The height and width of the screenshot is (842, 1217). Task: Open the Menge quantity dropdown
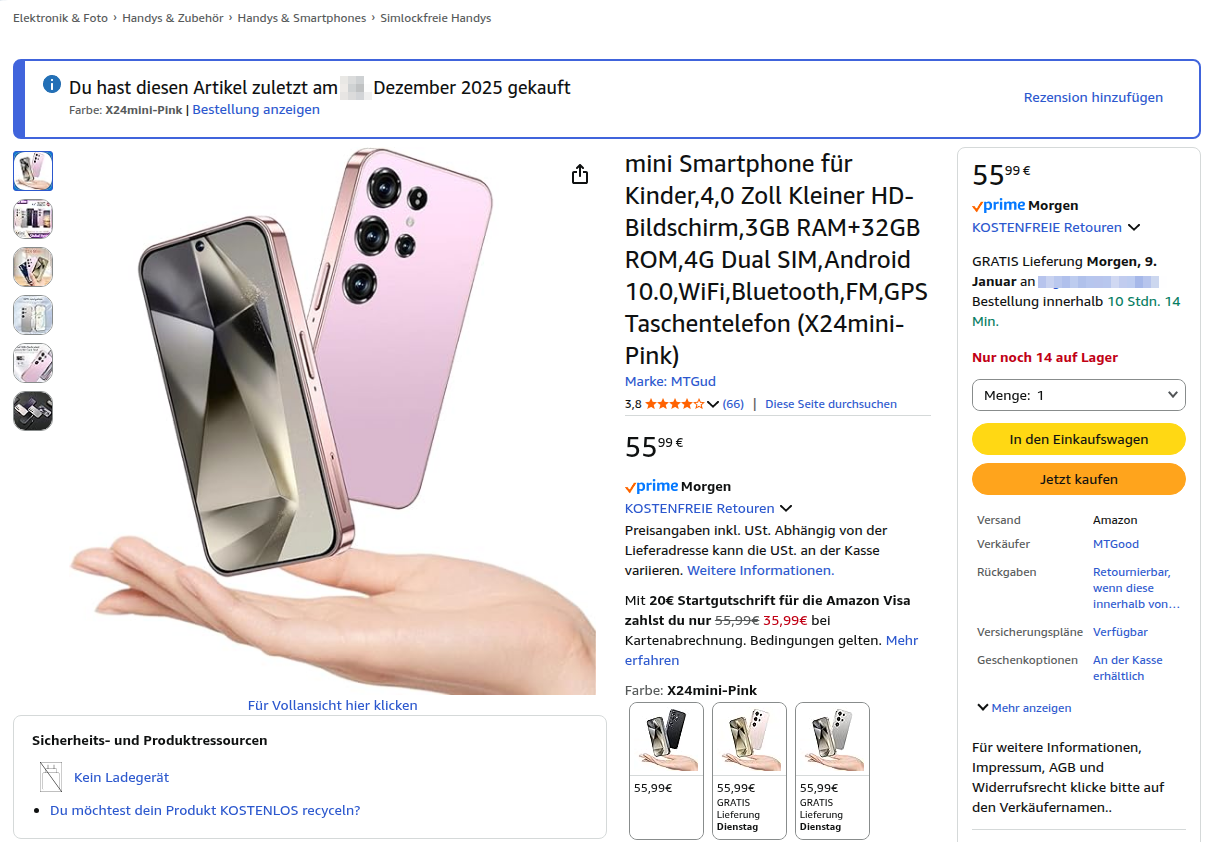tap(1078, 395)
